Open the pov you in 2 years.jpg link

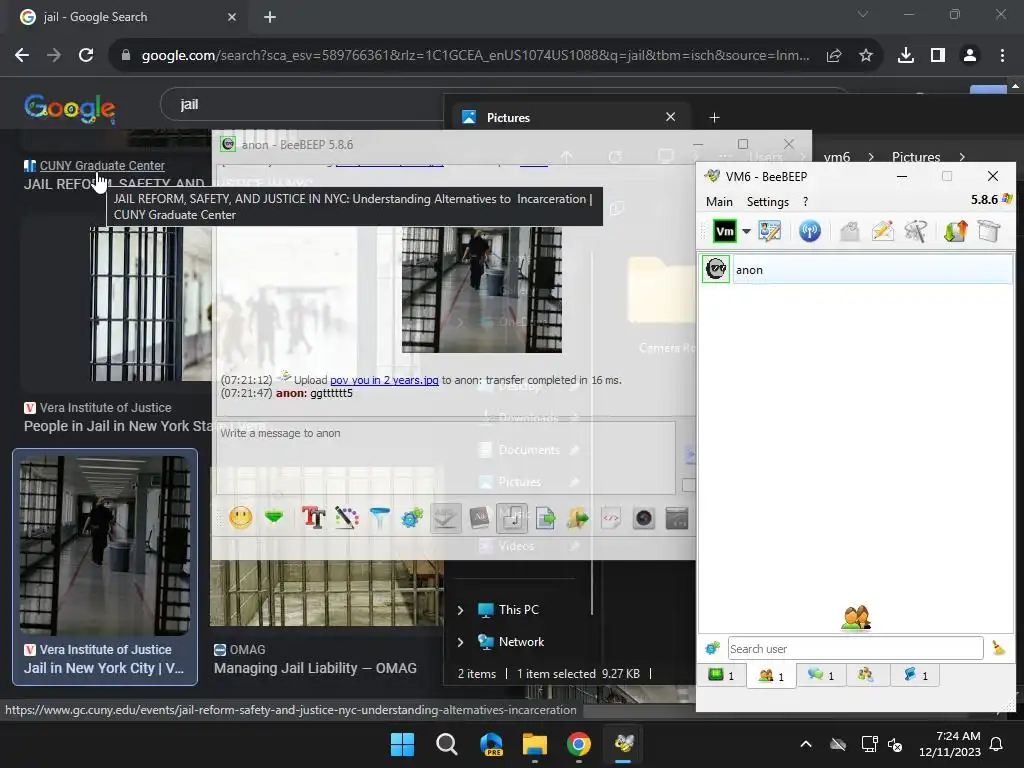[x=384, y=380]
